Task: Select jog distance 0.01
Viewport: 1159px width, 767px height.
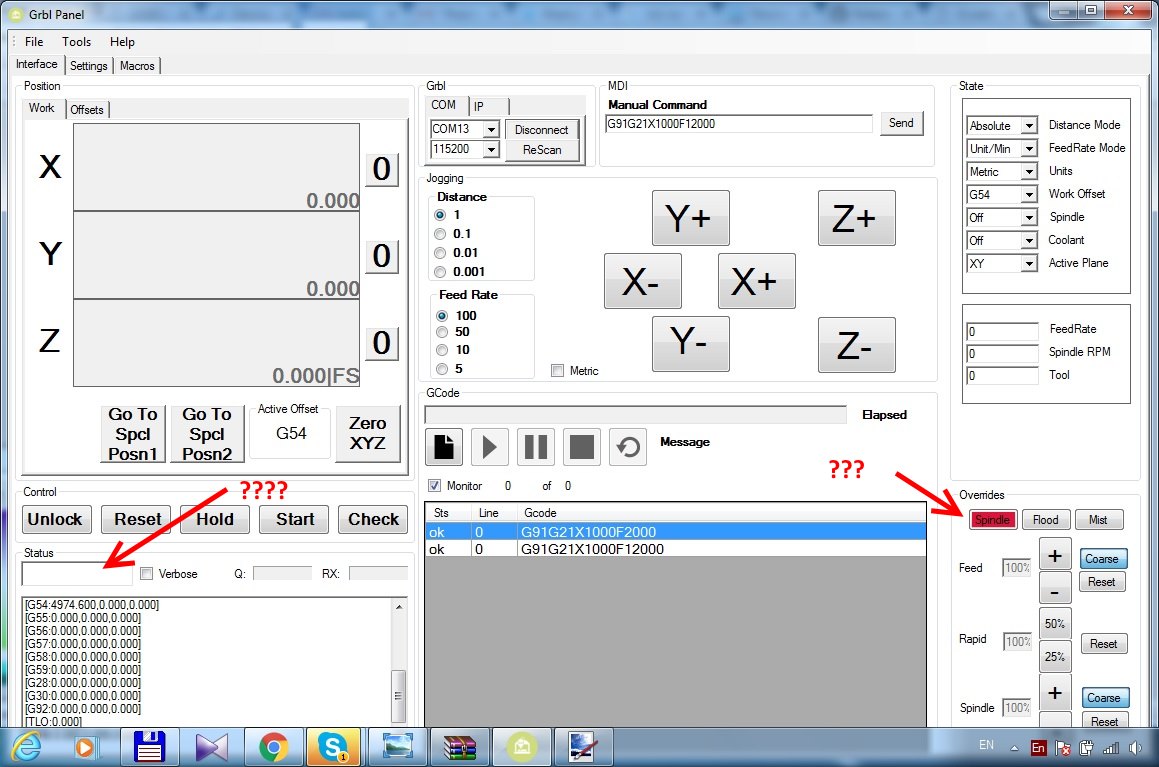Action: (x=441, y=253)
